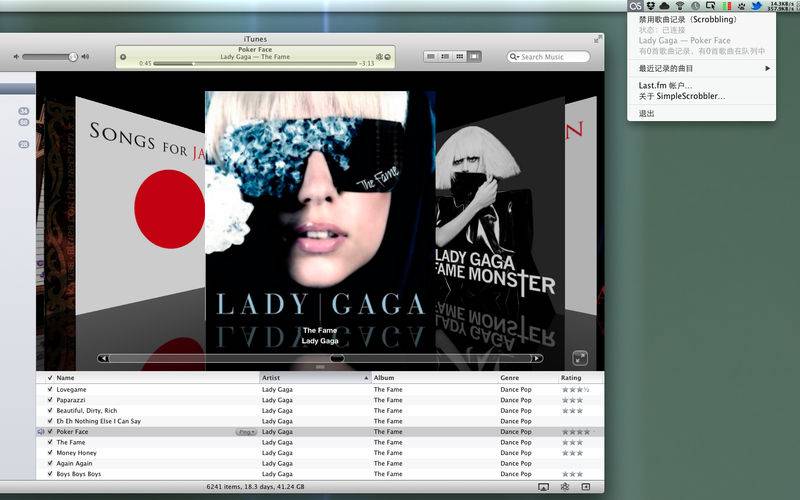Open the Genius sidebar icon in status bar

click(x=565, y=487)
